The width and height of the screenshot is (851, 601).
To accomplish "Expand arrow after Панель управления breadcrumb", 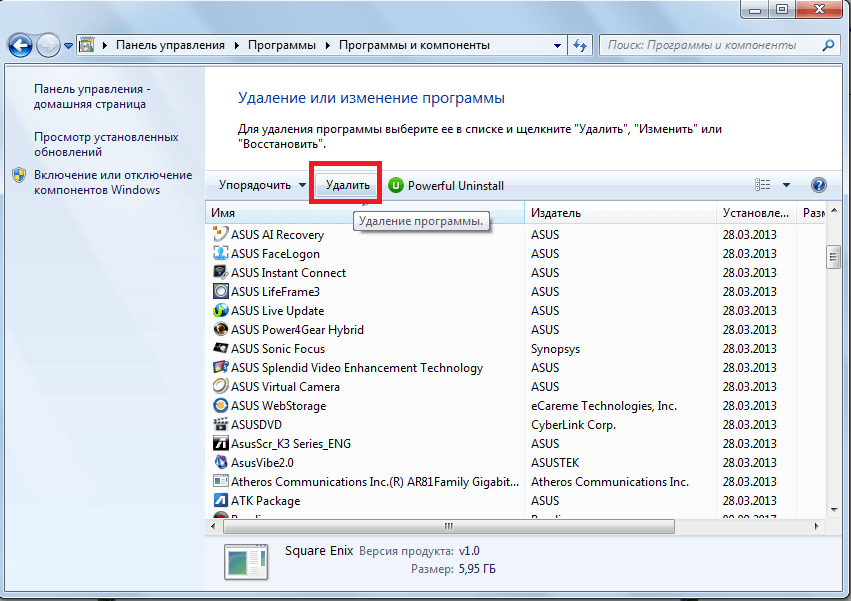I will [x=237, y=46].
